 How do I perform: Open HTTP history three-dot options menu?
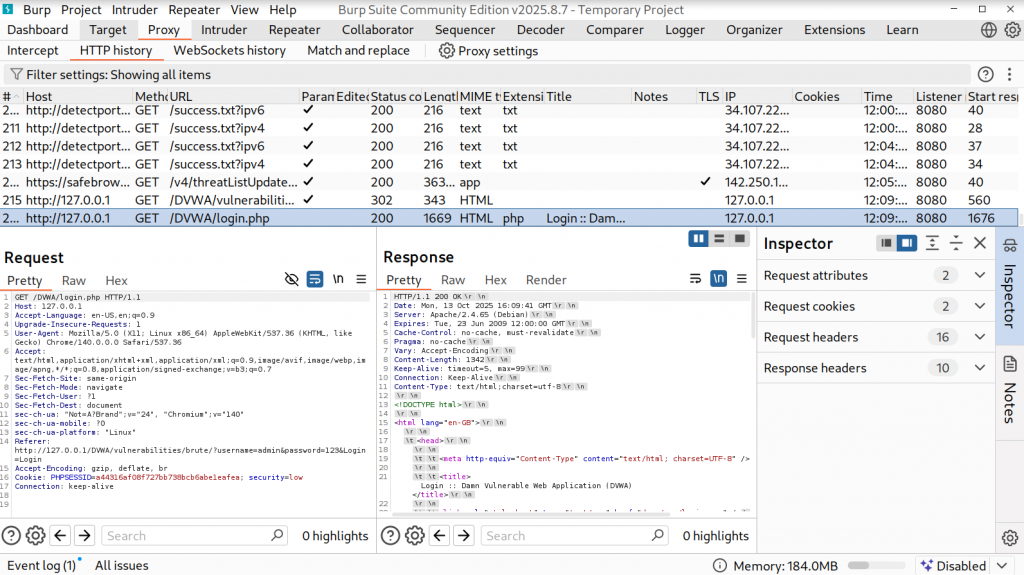[x=1009, y=74]
